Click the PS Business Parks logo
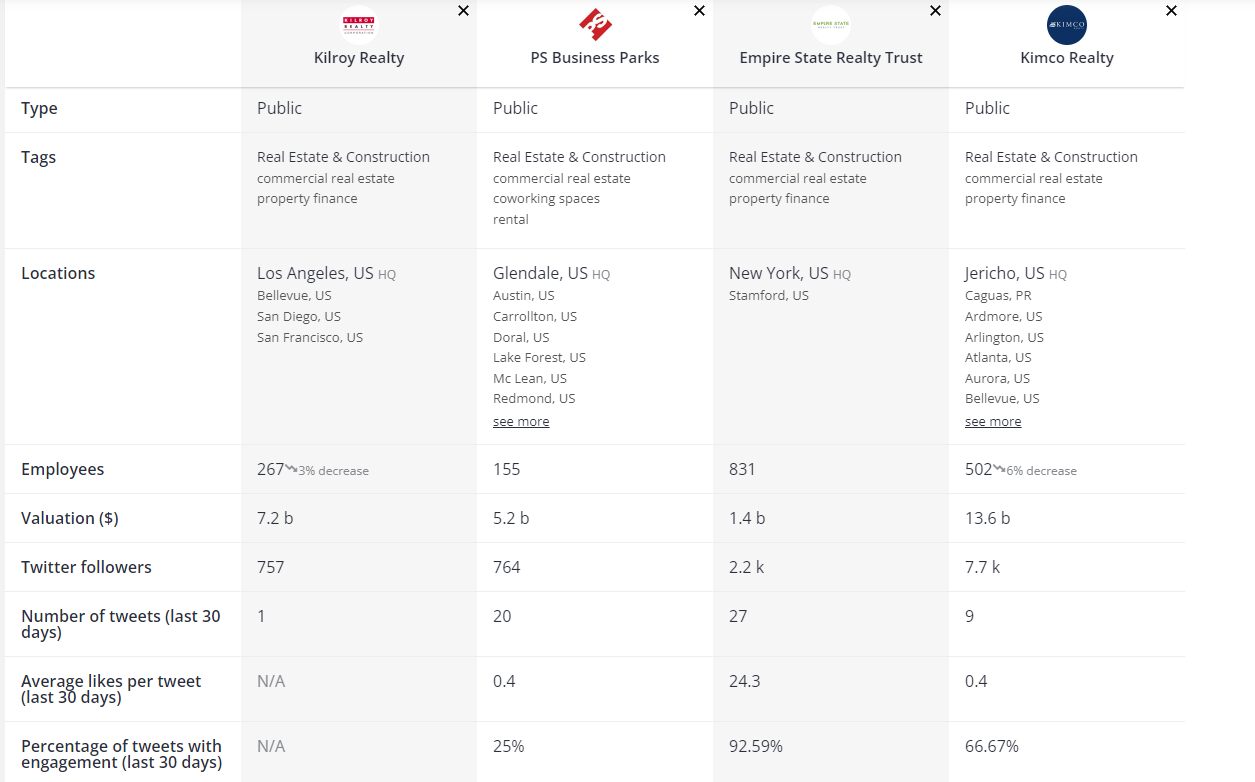The height and width of the screenshot is (782, 1255). (595, 25)
